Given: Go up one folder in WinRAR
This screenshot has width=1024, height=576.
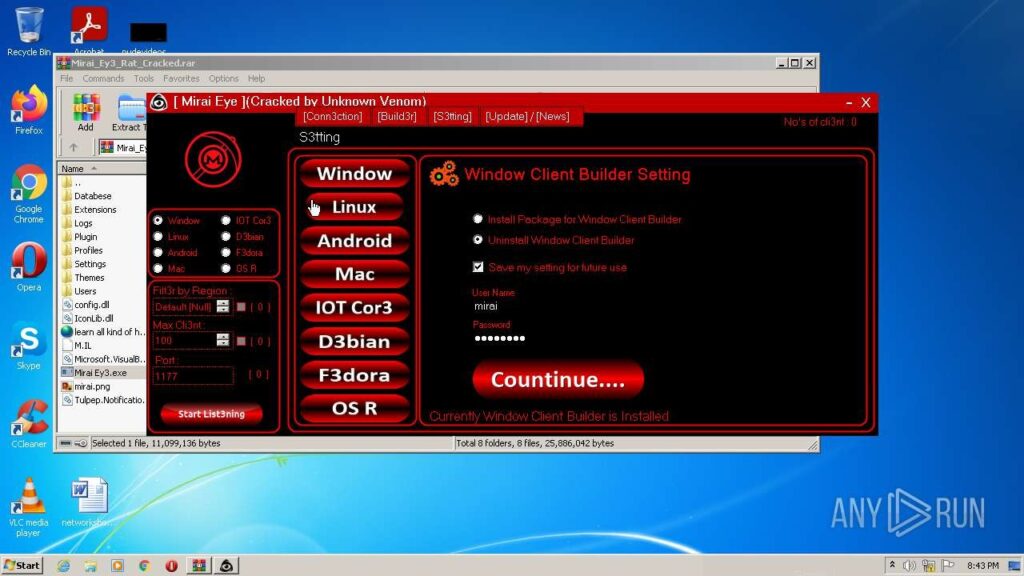Looking at the screenshot, I should [73, 148].
